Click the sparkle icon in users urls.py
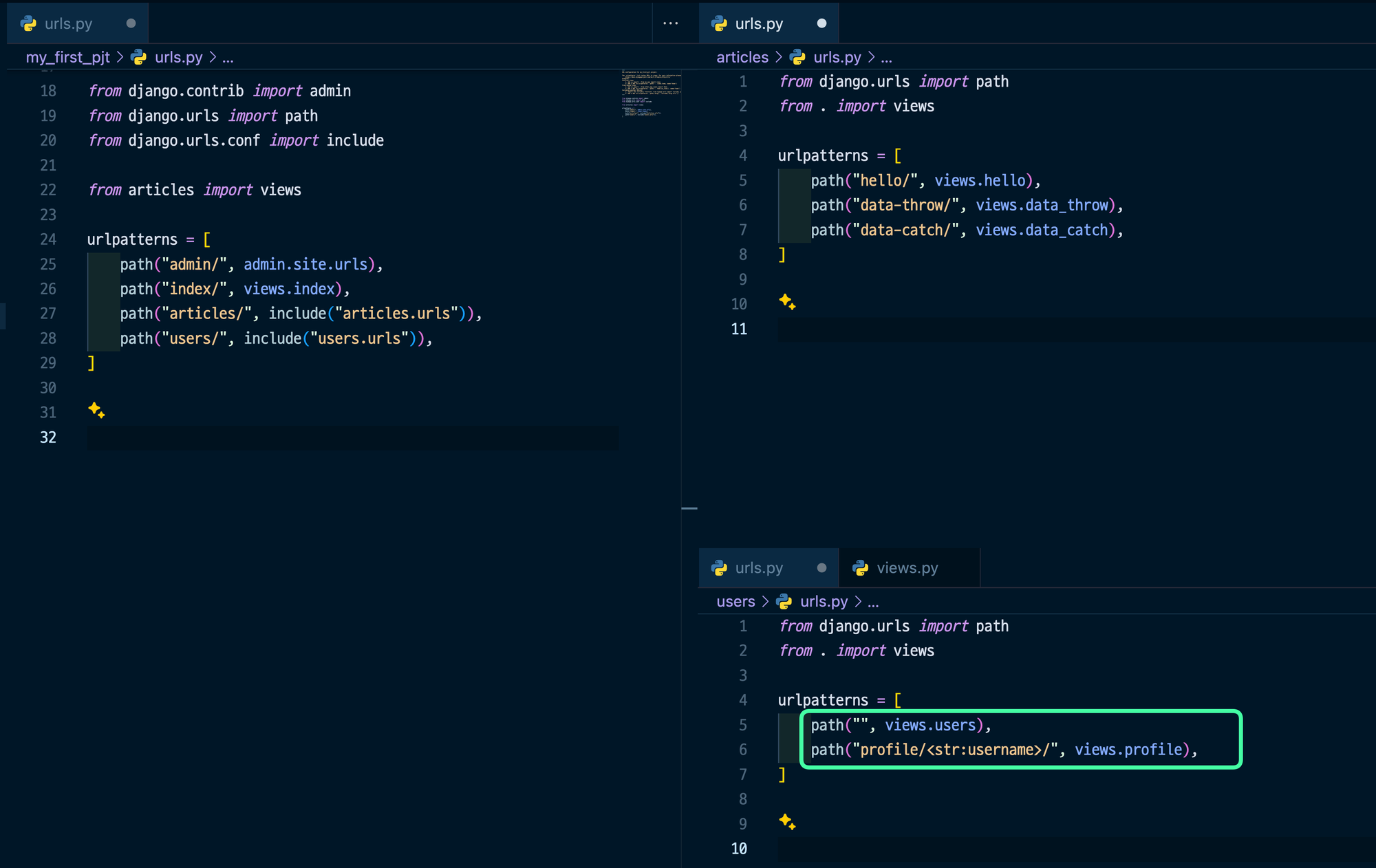Viewport: 1376px width, 868px height. coord(787,821)
